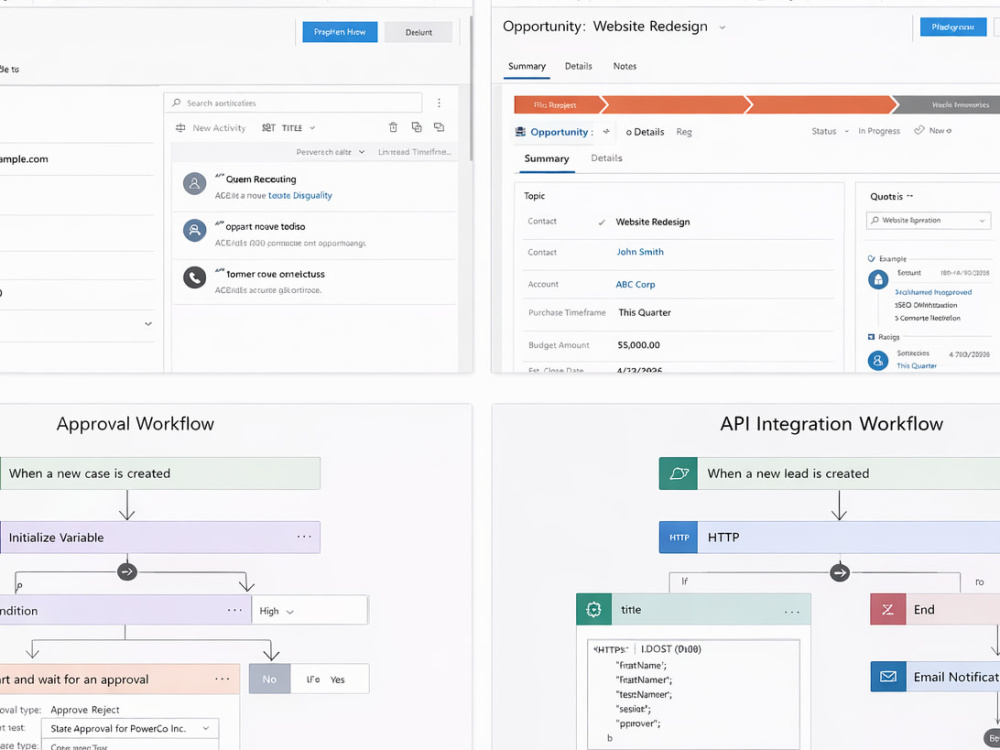Click the No branch button
This screenshot has height=750, width=1000.
click(269, 679)
